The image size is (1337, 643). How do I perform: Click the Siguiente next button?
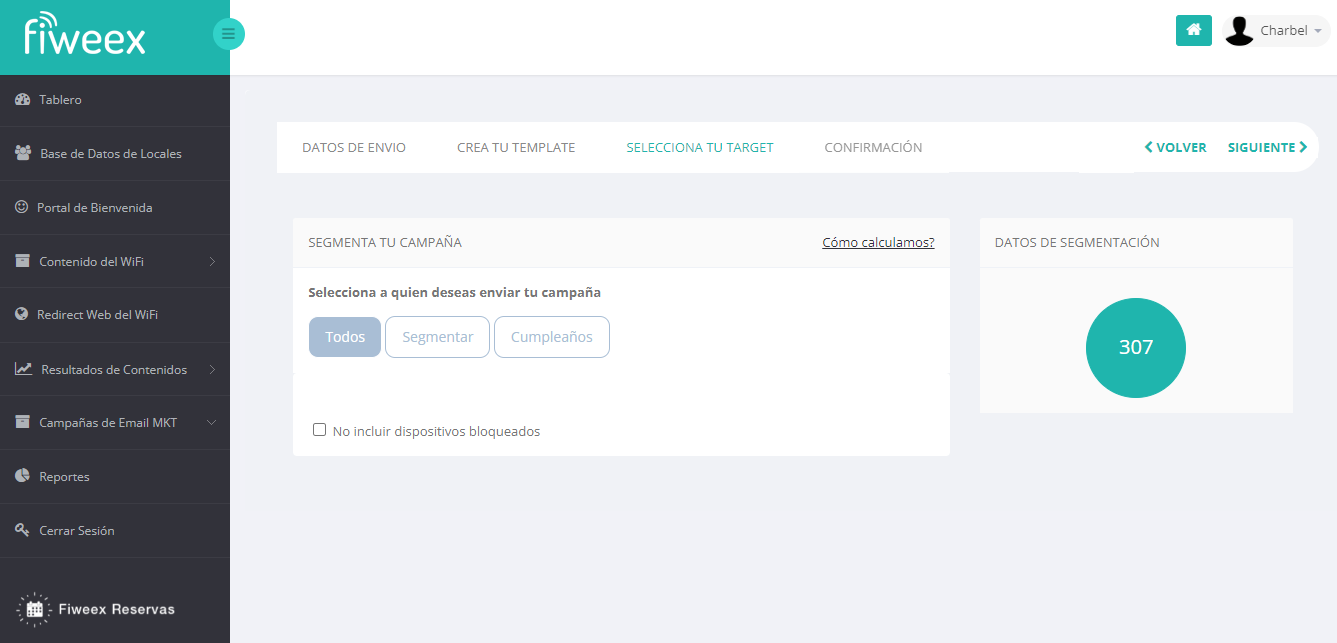tap(1267, 148)
